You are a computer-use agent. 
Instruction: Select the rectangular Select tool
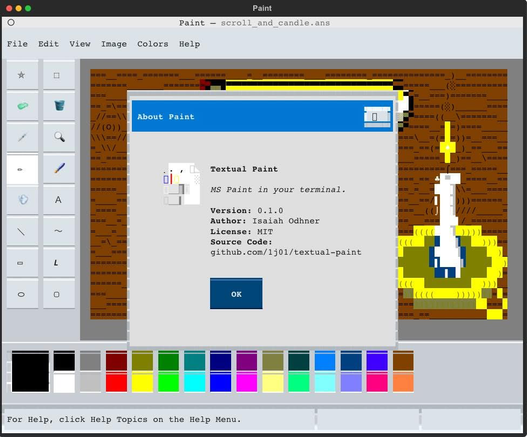pyautogui.click(x=58, y=75)
